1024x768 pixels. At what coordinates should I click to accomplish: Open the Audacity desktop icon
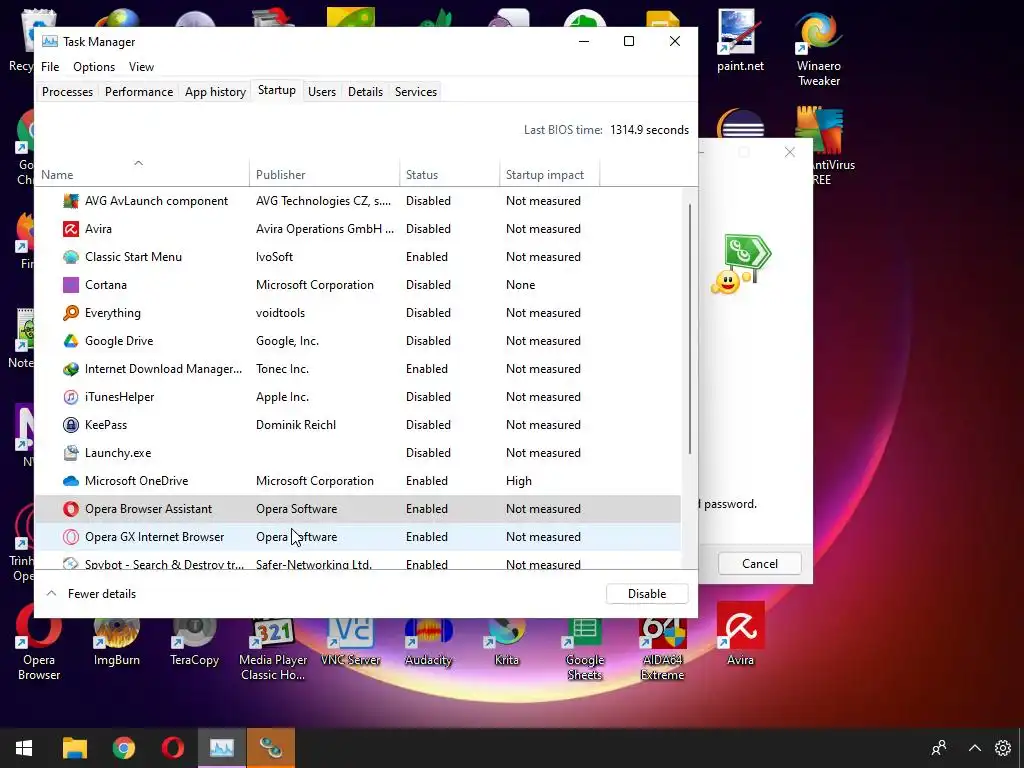click(428, 641)
